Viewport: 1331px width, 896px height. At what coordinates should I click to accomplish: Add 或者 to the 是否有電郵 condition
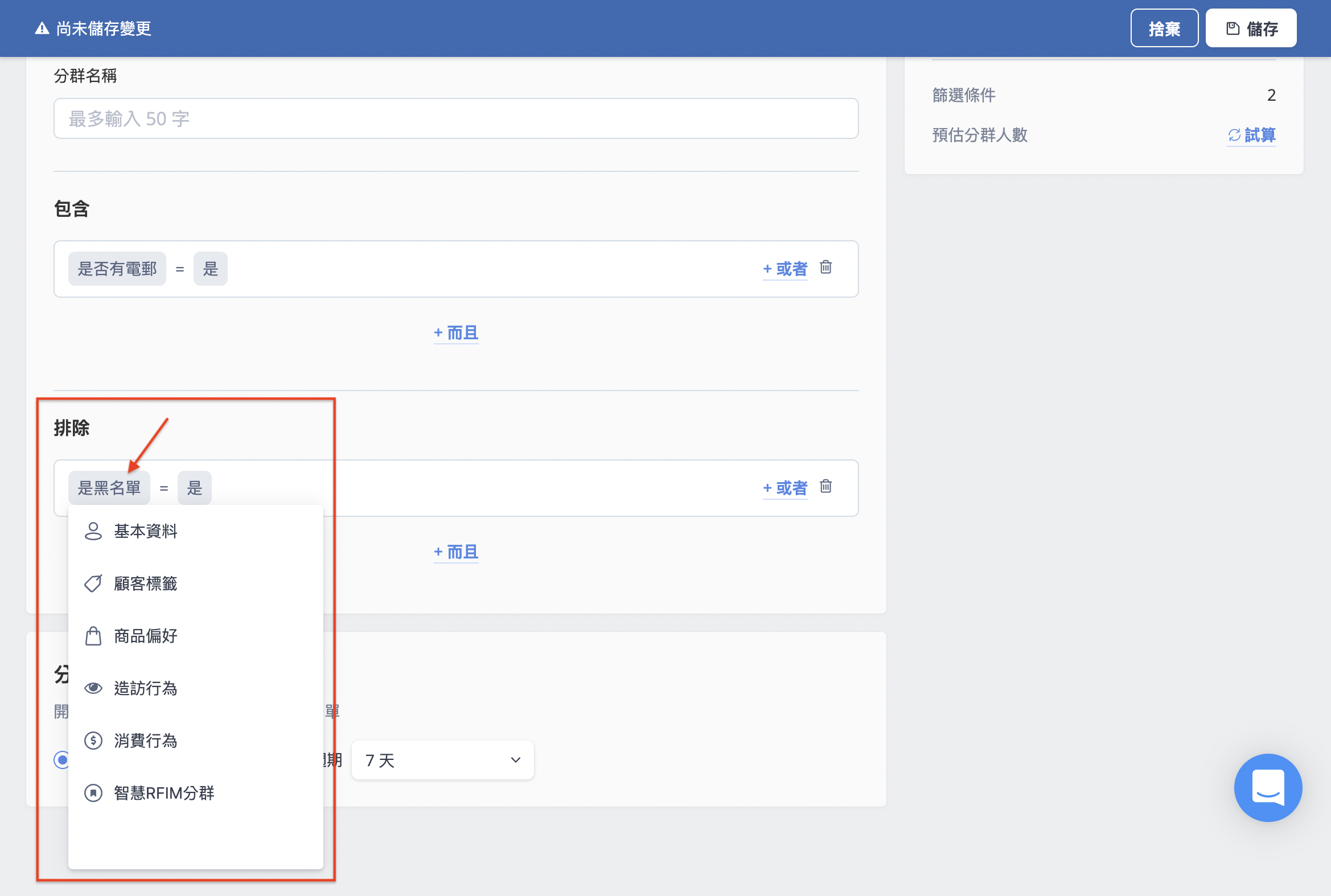(x=785, y=269)
